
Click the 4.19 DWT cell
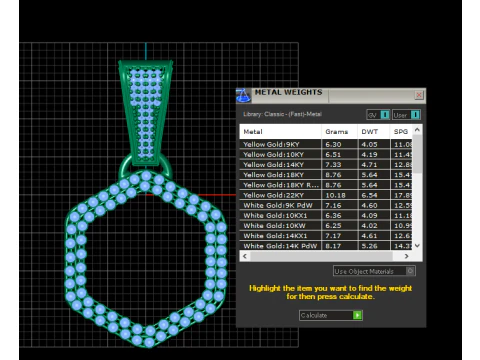[x=374, y=155]
